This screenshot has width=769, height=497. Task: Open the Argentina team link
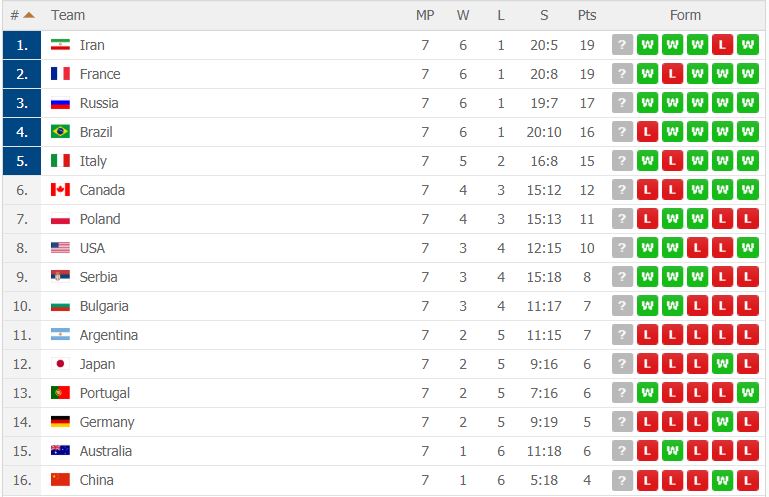click(109, 335)
